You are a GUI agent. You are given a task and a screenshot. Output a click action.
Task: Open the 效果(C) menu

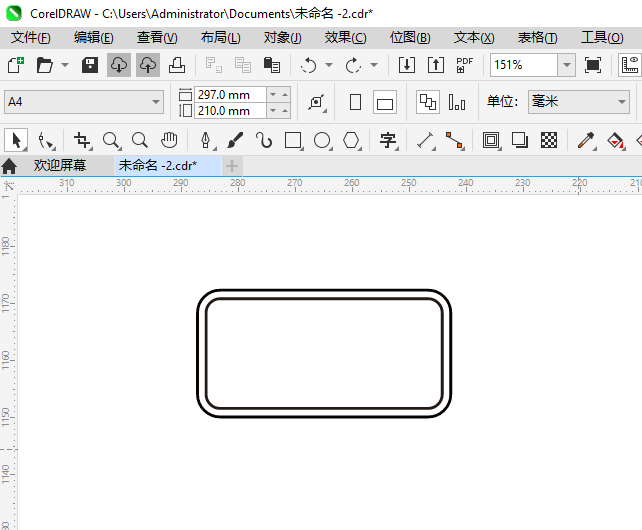pyautogui.click(x=346, y=38)
